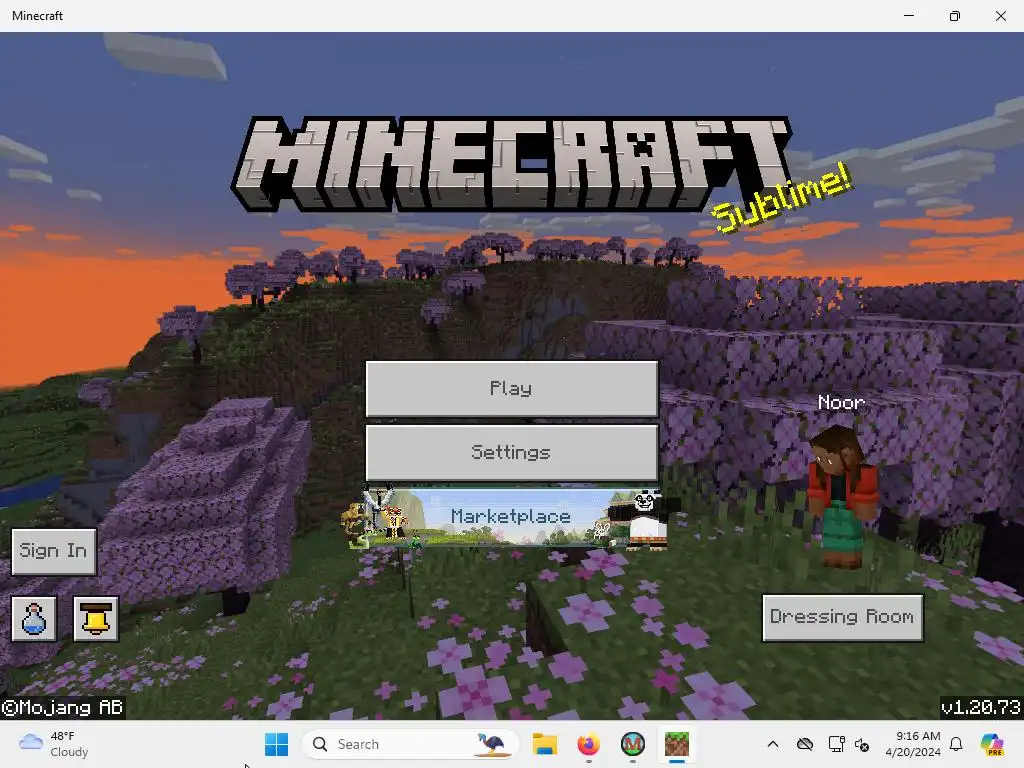Click the v1.20.73 version text

point(980,707)
